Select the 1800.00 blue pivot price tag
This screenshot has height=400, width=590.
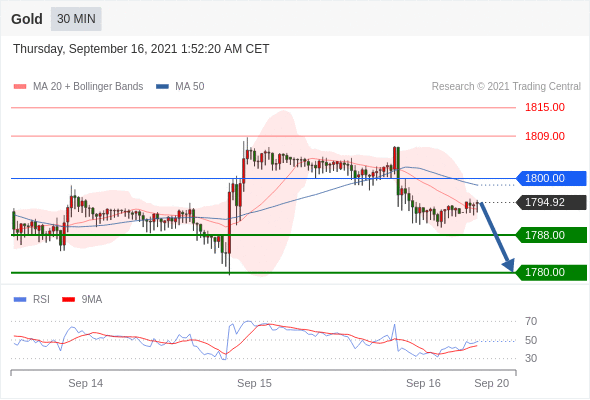coord(551,178)
